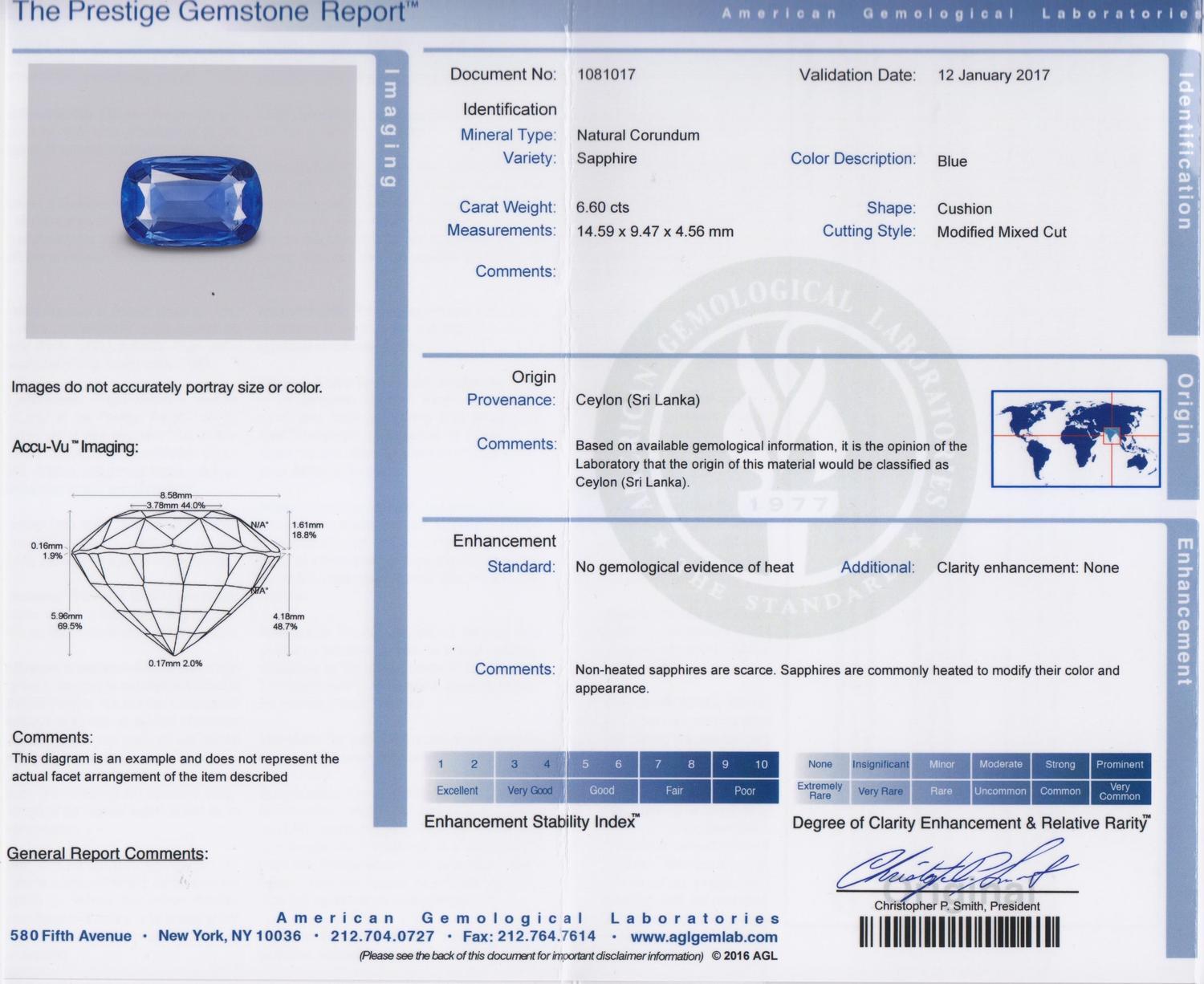Viewport: 1204px width, 984px height.
Task: Click the Prominent clarity enhancement cell
Action: click(x=1120, y=764)
